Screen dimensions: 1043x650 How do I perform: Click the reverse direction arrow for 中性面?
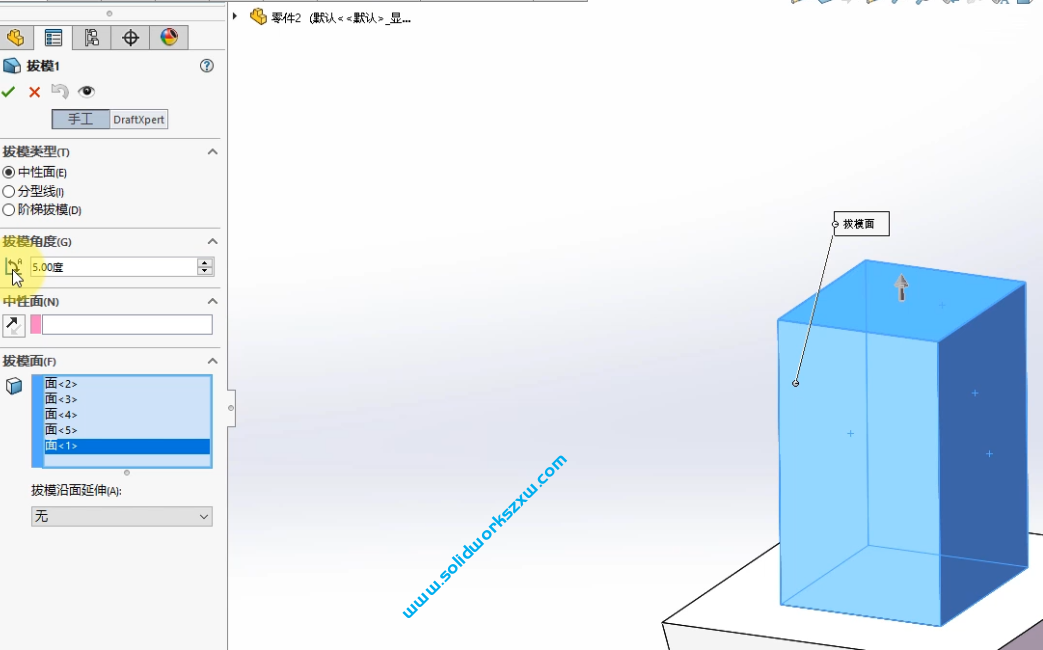(x=14, y=325)
